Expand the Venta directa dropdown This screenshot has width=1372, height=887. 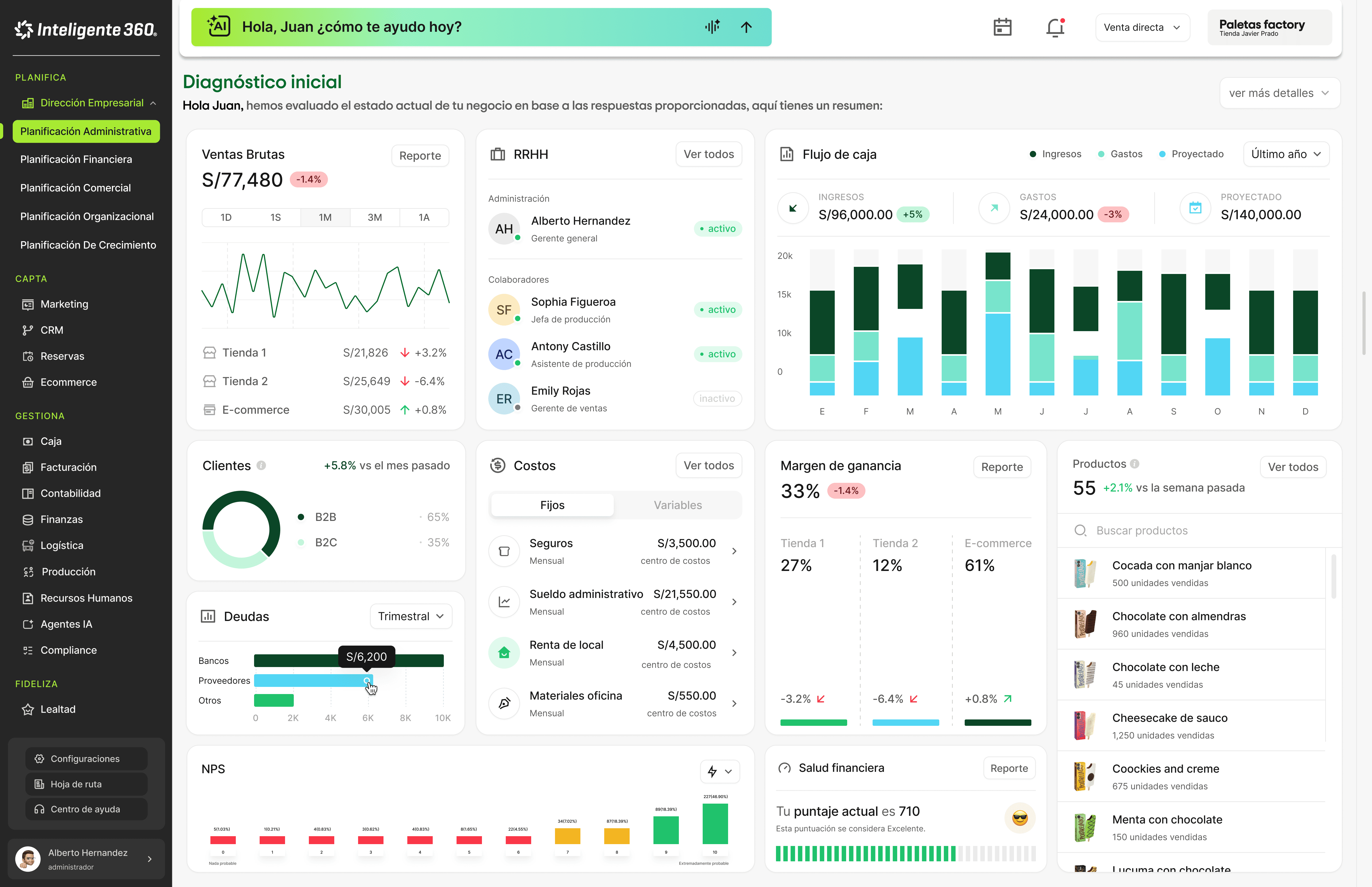(1142, 28)
